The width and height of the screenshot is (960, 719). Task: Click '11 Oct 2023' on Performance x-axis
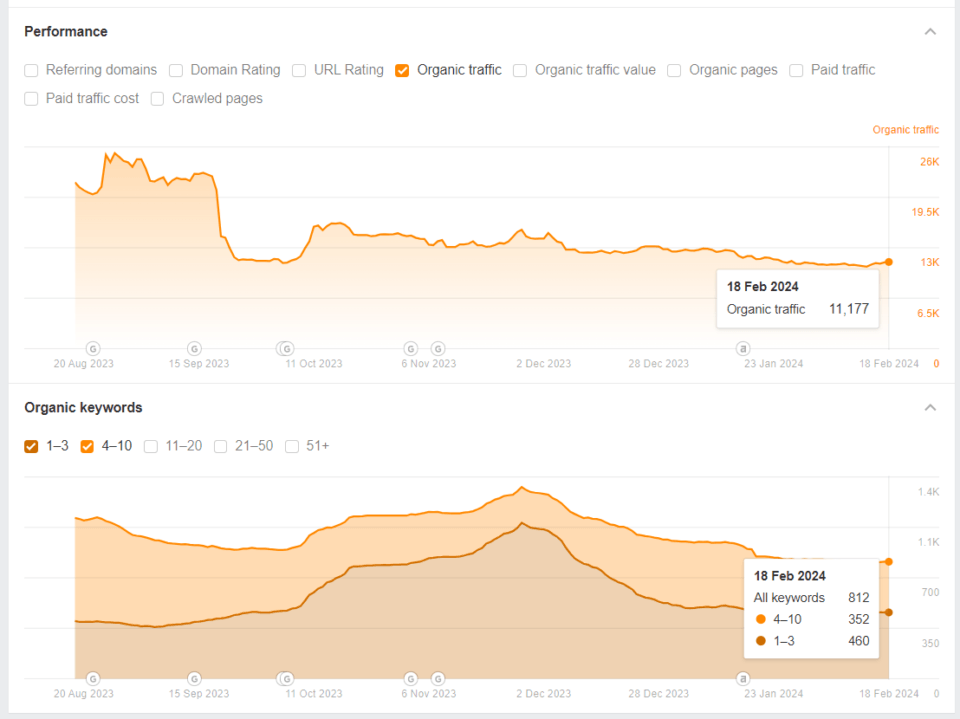(313, 363)
